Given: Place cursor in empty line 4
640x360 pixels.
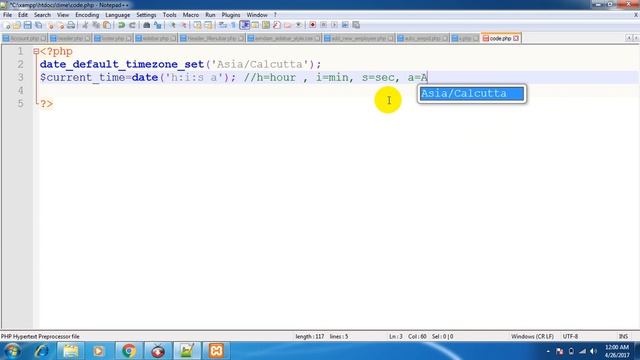Looking at the screenshot, I should pyautogui.click(x=339, y=90).
